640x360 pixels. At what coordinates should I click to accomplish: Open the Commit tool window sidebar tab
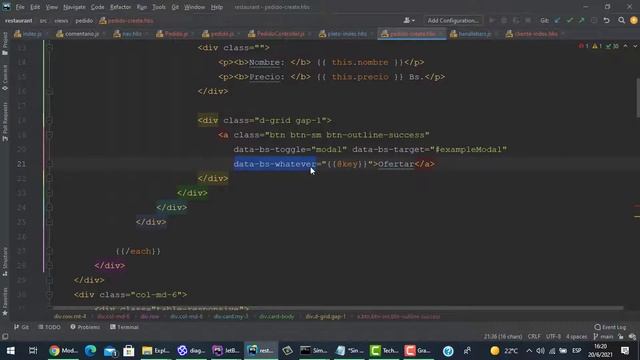(5, 78)
